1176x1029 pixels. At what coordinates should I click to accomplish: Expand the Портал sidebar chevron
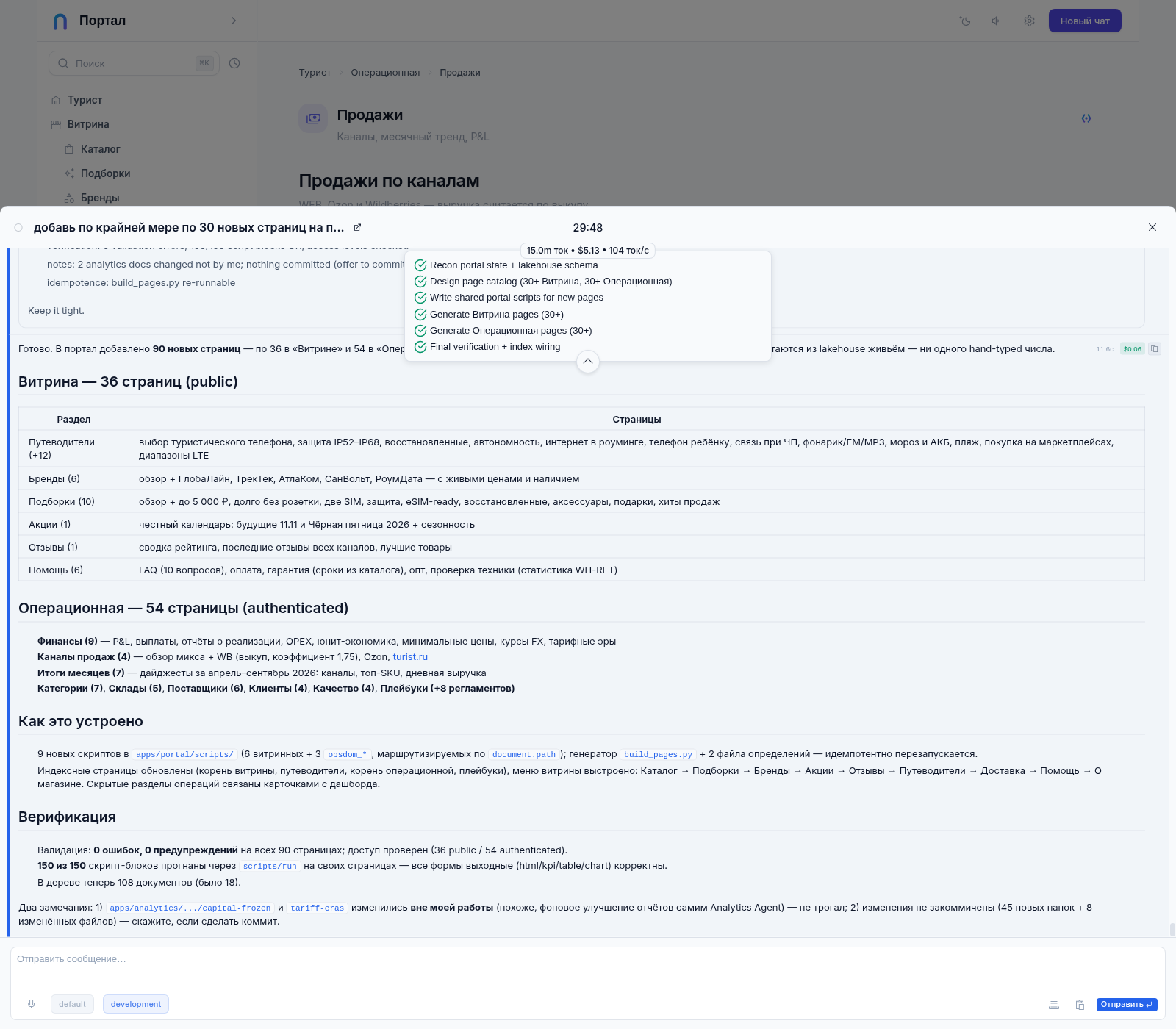coord(234,21)
